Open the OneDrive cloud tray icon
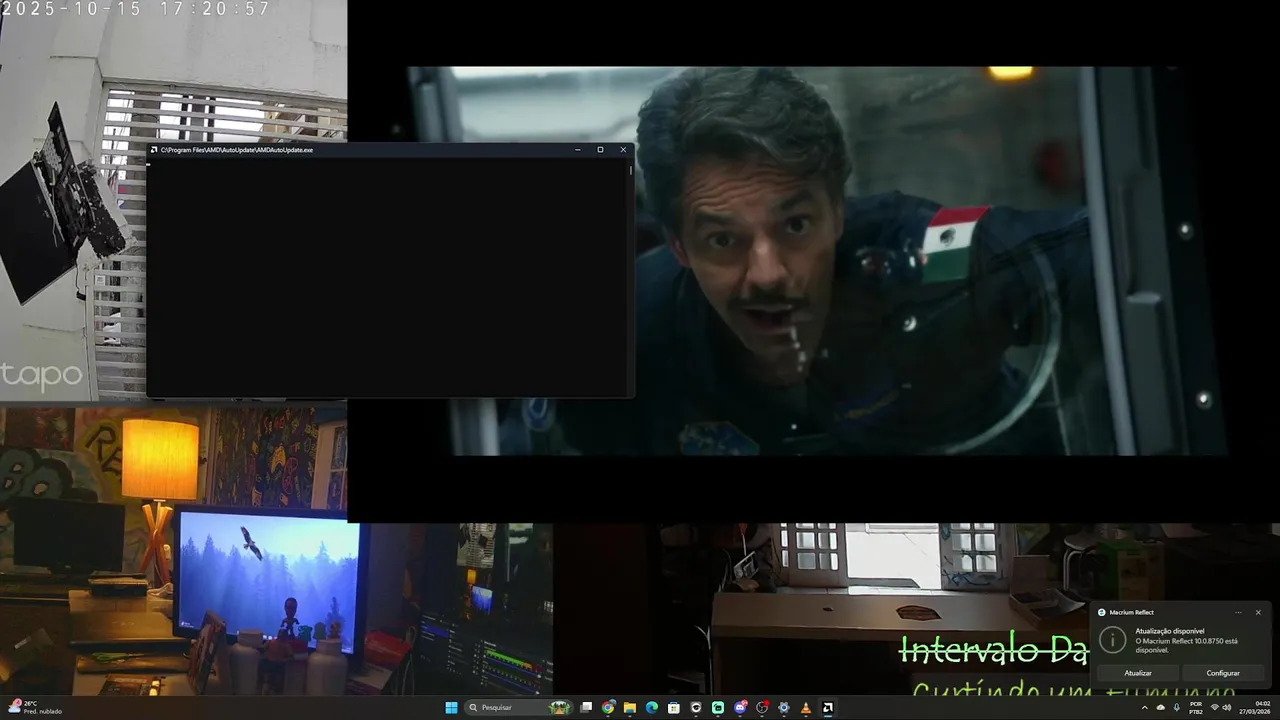 coord(1161,708)
